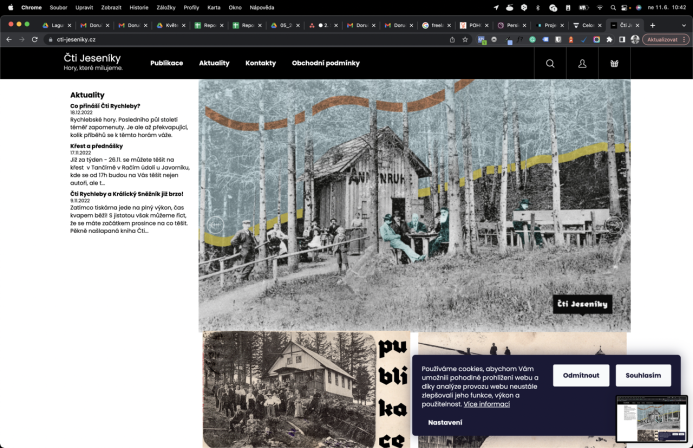Follow the Více informací link
This screenshot has height=448, width=693.
click(x=487, y=404)
